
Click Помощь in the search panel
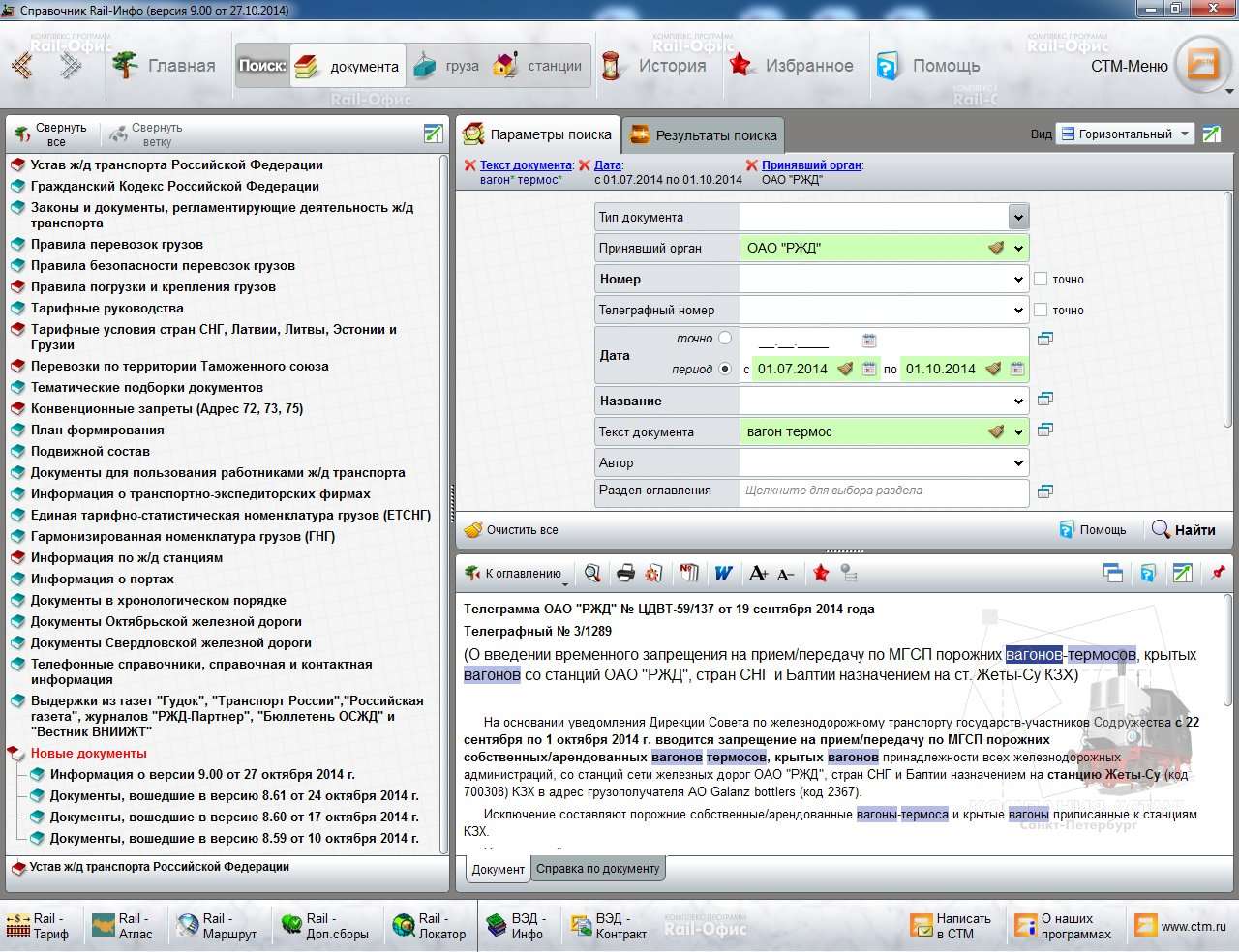1093,529
